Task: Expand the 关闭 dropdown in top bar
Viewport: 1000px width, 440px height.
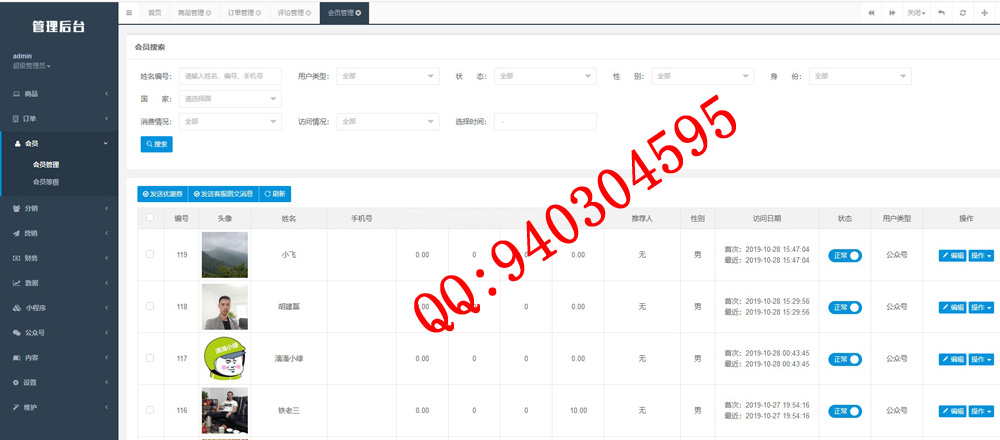Action: 916,13
